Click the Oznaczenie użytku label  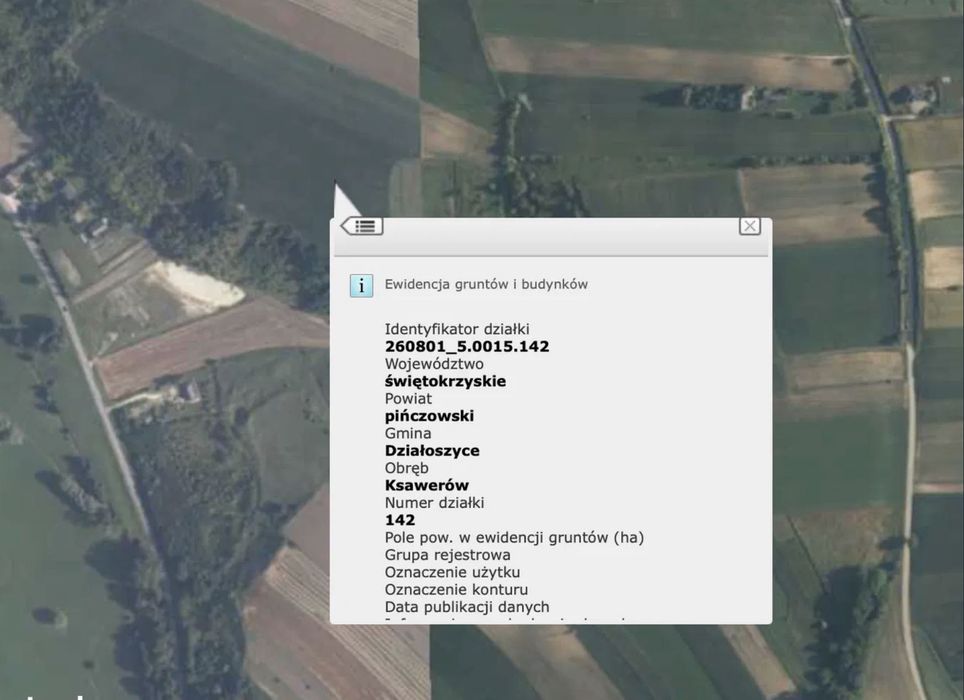(x=452, y=572)
